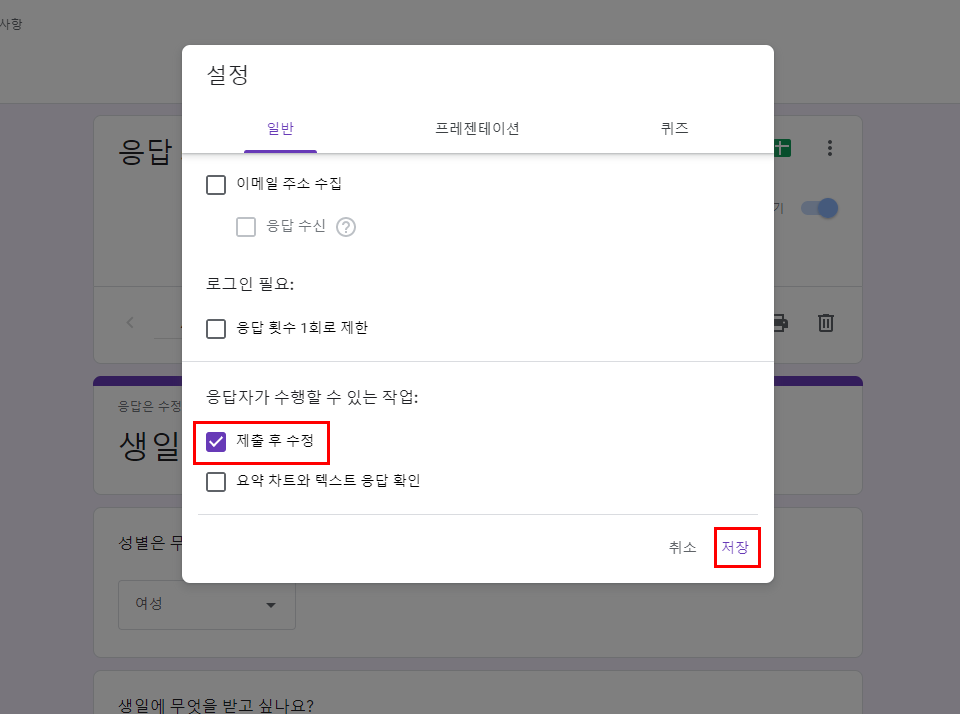Navigate back with the left chevron arrow
The image size is (960, 714).
129,323
